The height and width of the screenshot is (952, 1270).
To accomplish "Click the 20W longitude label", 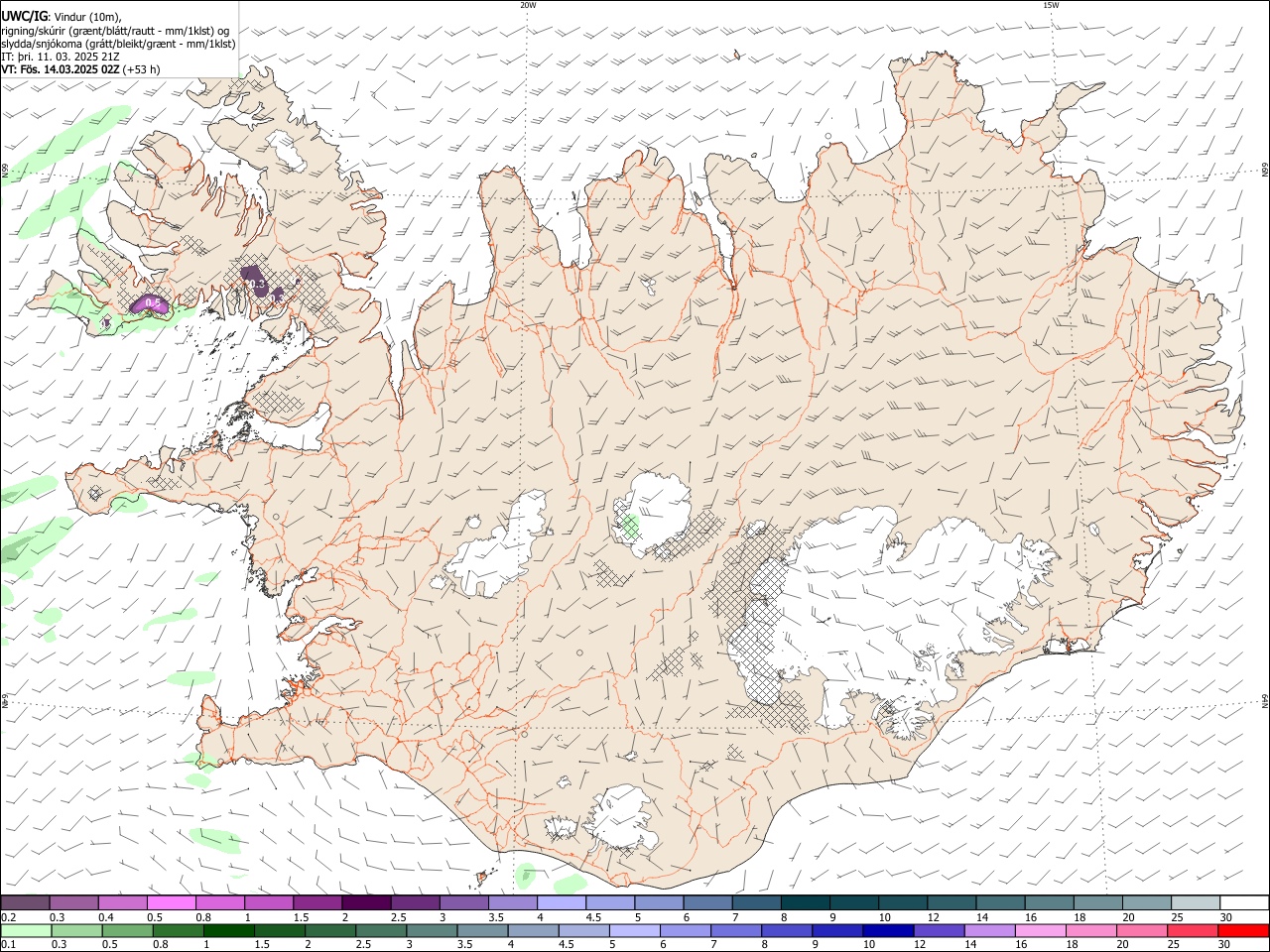I will 528,5.
